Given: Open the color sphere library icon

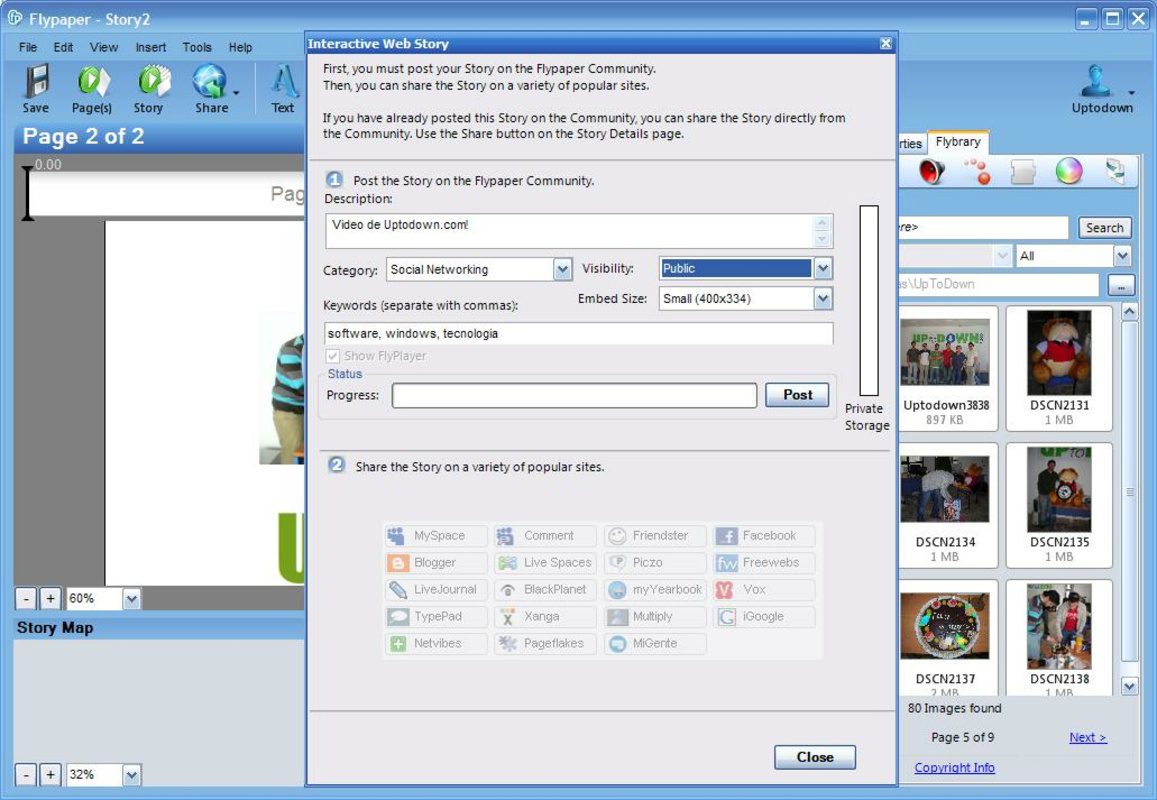Looking at the screenshot, I should coord(1068,171).
